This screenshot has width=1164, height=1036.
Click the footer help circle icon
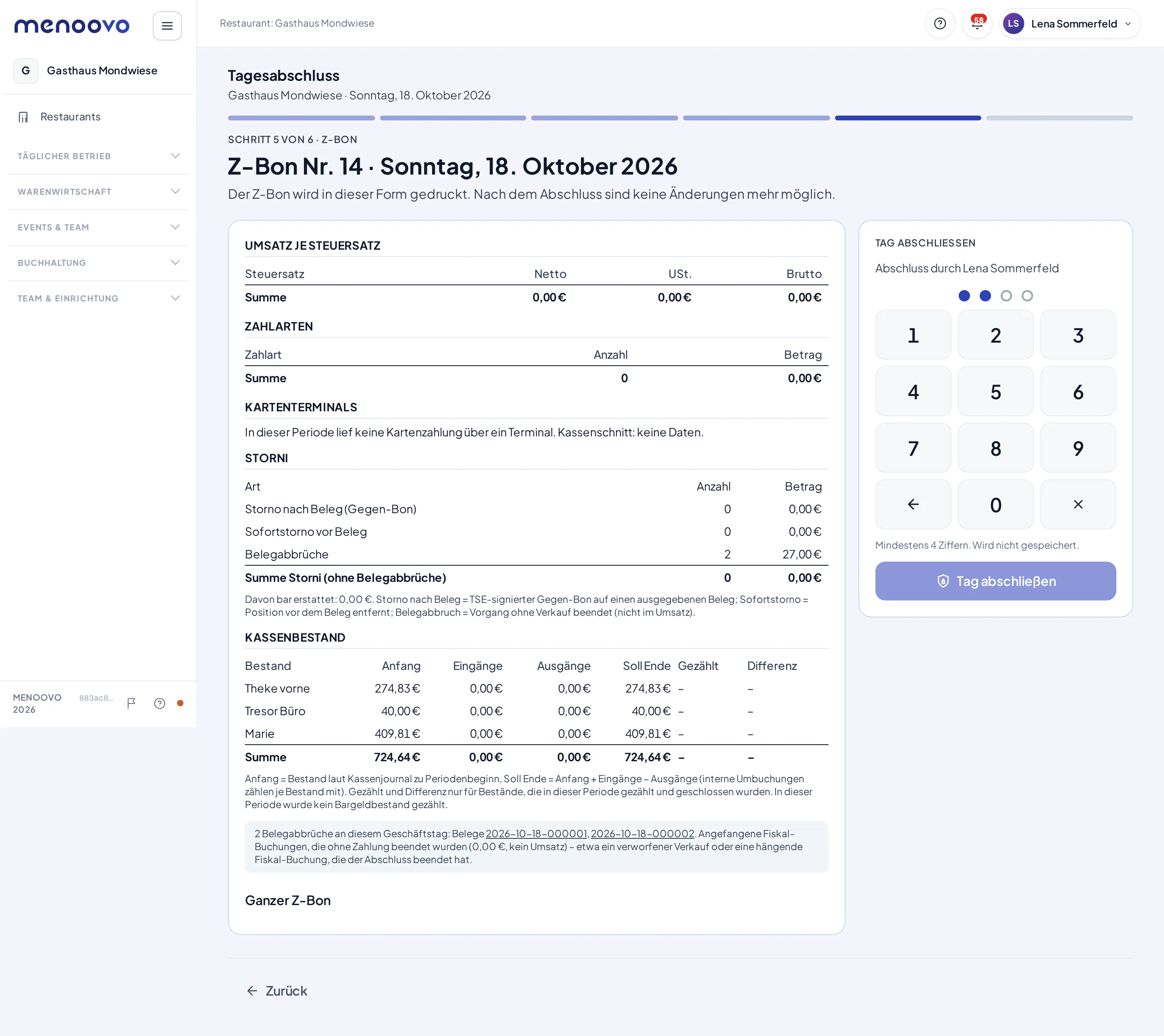click(x=160, y=703)
